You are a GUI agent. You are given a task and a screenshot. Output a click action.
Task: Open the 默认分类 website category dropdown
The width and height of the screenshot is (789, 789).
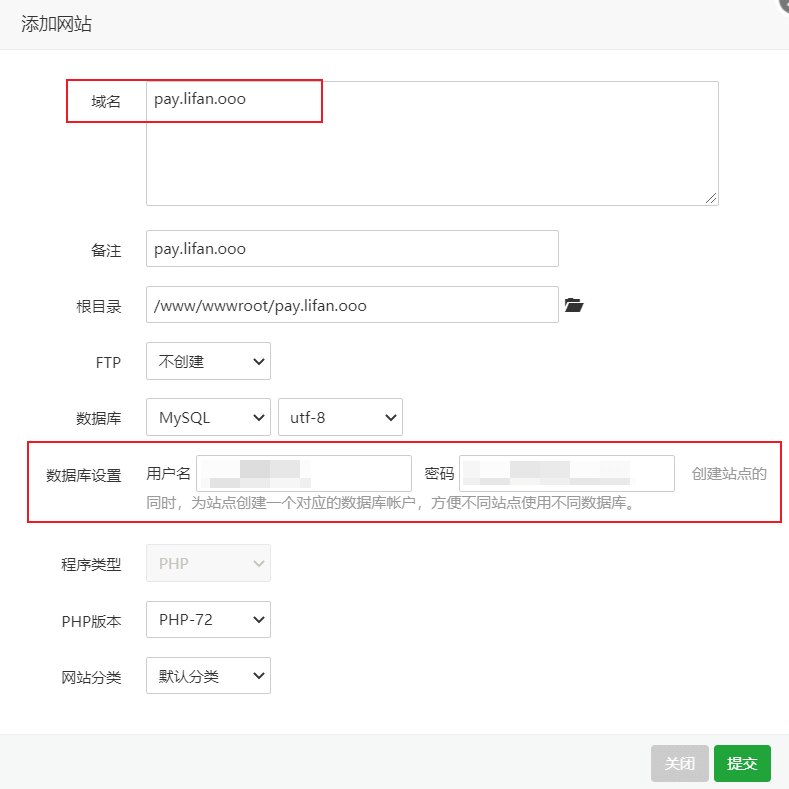(208, 676)
